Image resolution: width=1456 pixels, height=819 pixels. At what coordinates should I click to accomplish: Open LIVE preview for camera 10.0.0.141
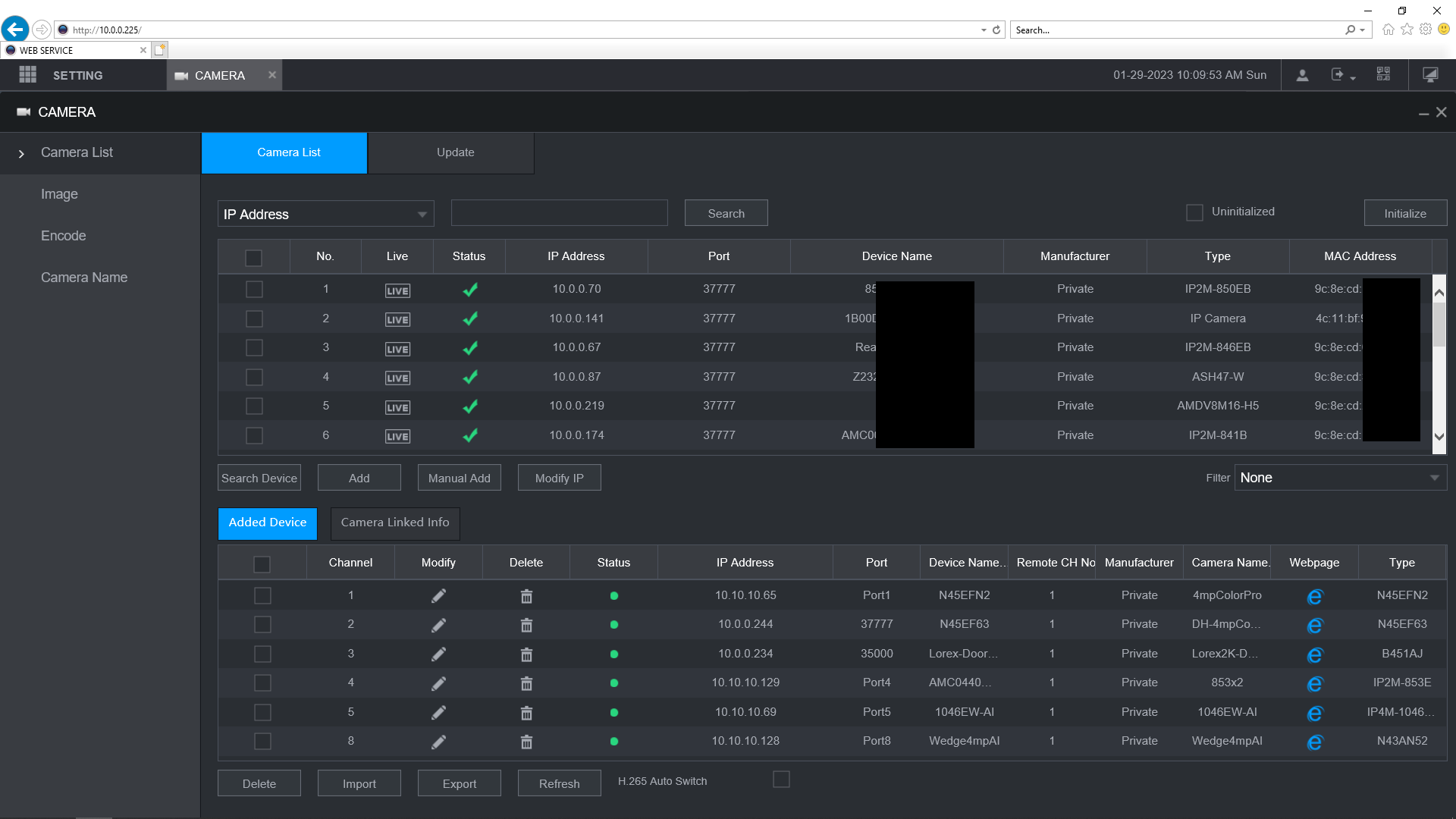[x=397, y=319]
